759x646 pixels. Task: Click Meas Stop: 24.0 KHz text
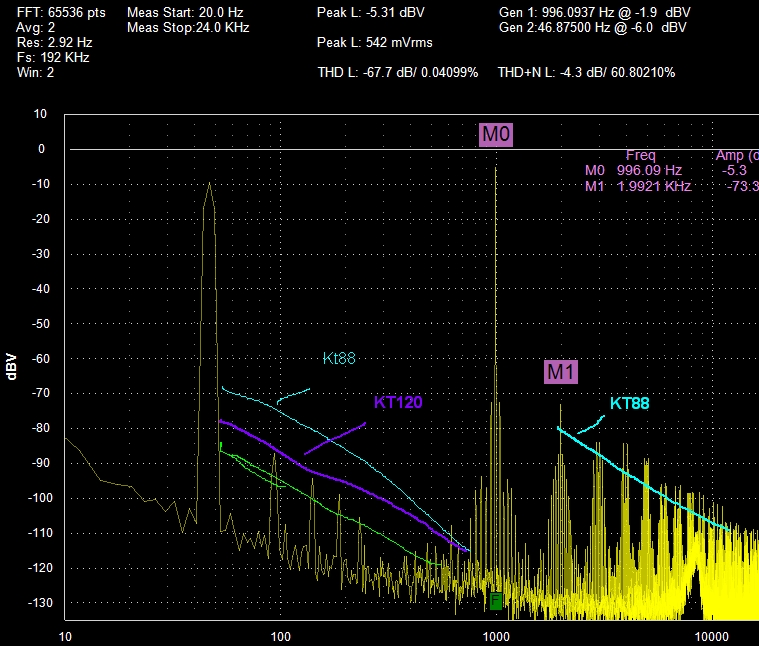188,28
